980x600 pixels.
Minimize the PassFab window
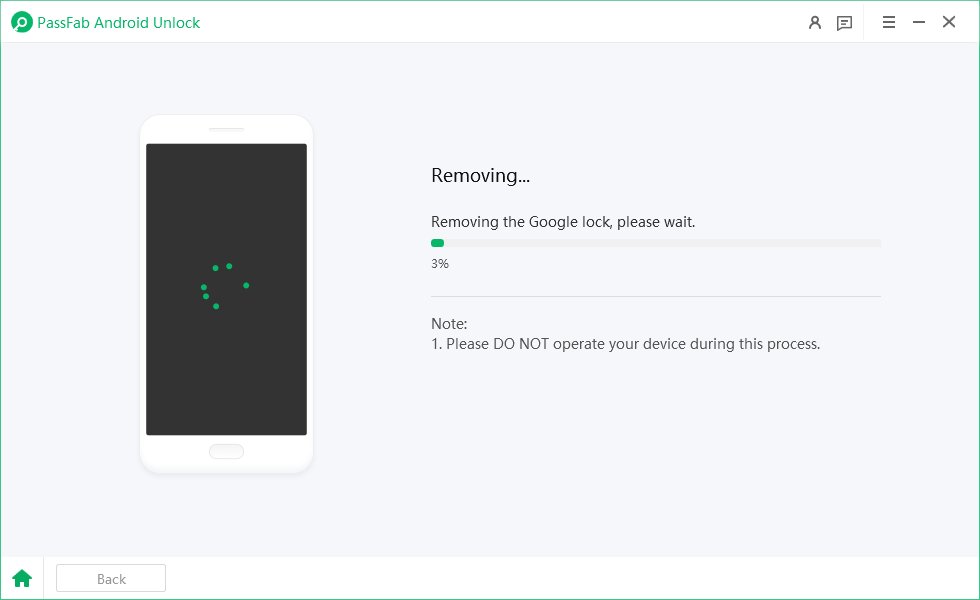919,21
